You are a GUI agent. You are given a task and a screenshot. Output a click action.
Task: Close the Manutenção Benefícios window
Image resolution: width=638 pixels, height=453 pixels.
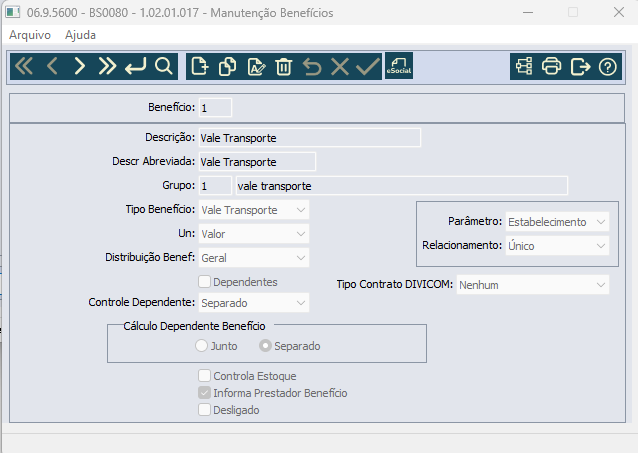[x=619, y=13]
